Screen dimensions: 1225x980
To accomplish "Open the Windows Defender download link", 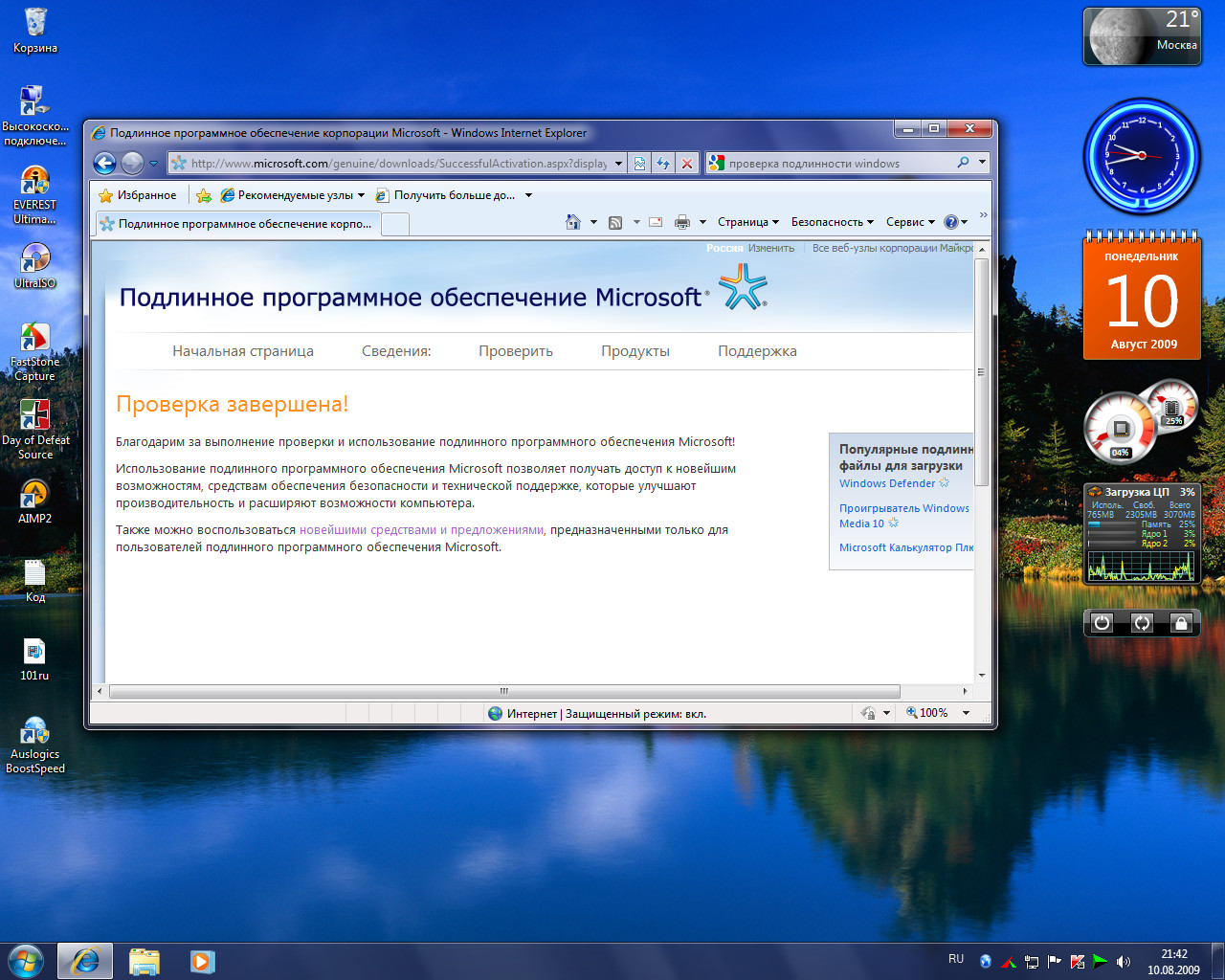I will pyautogui.click(x=887, y=483).
